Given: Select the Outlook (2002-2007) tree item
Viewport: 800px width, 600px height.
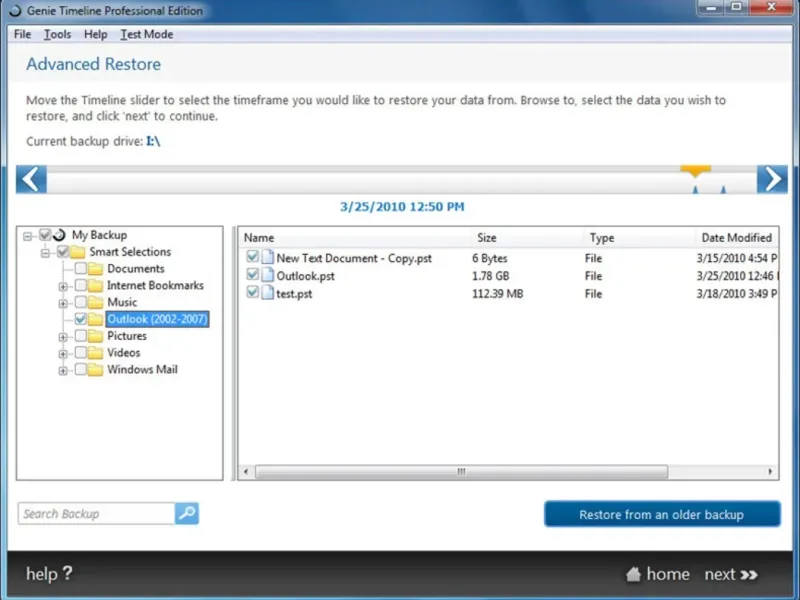Looking at the screenshot, I should click(x=157, y=319).
